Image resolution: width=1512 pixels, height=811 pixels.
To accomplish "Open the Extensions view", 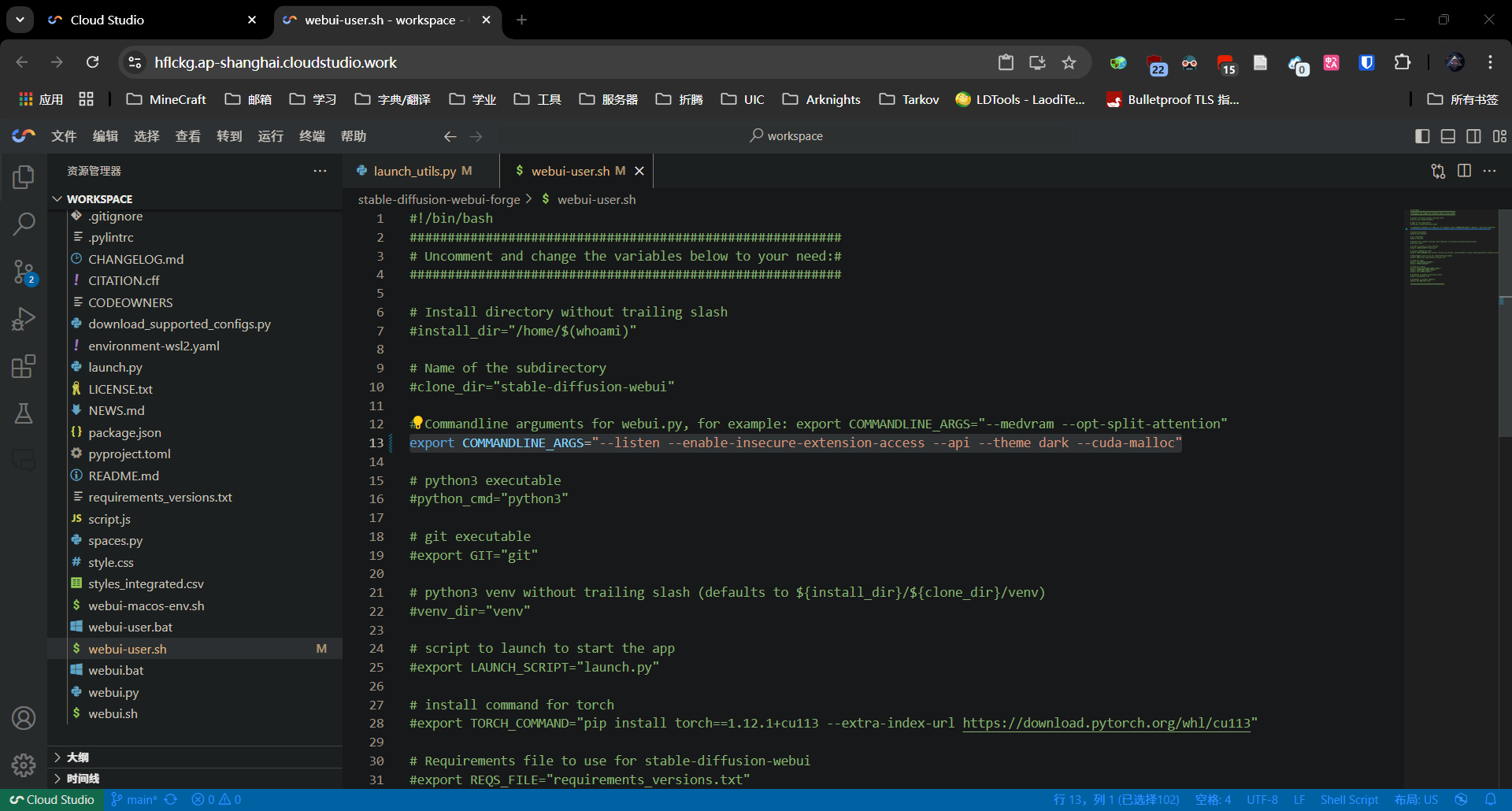I will tap(24, 366).
